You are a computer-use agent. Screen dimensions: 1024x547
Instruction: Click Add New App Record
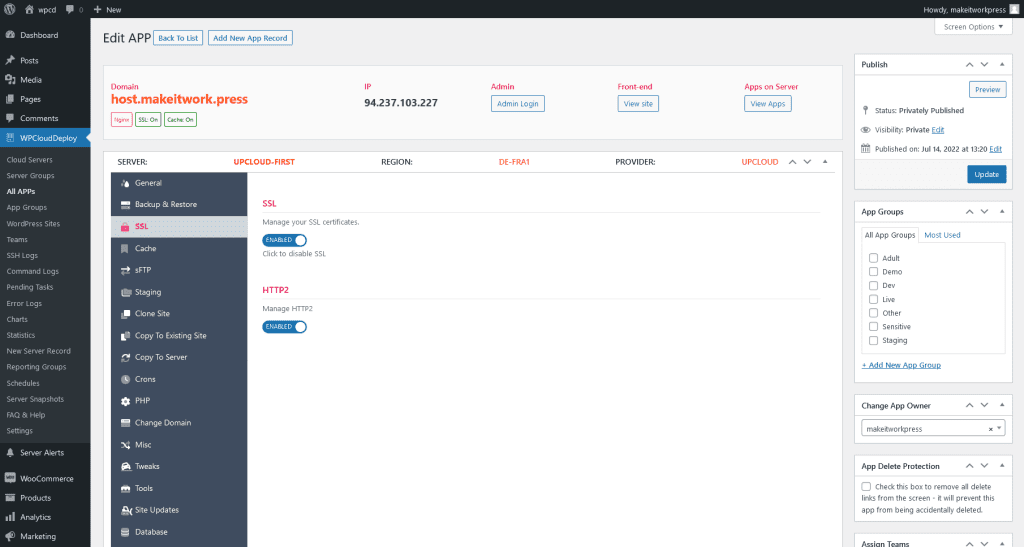[250, 38]
